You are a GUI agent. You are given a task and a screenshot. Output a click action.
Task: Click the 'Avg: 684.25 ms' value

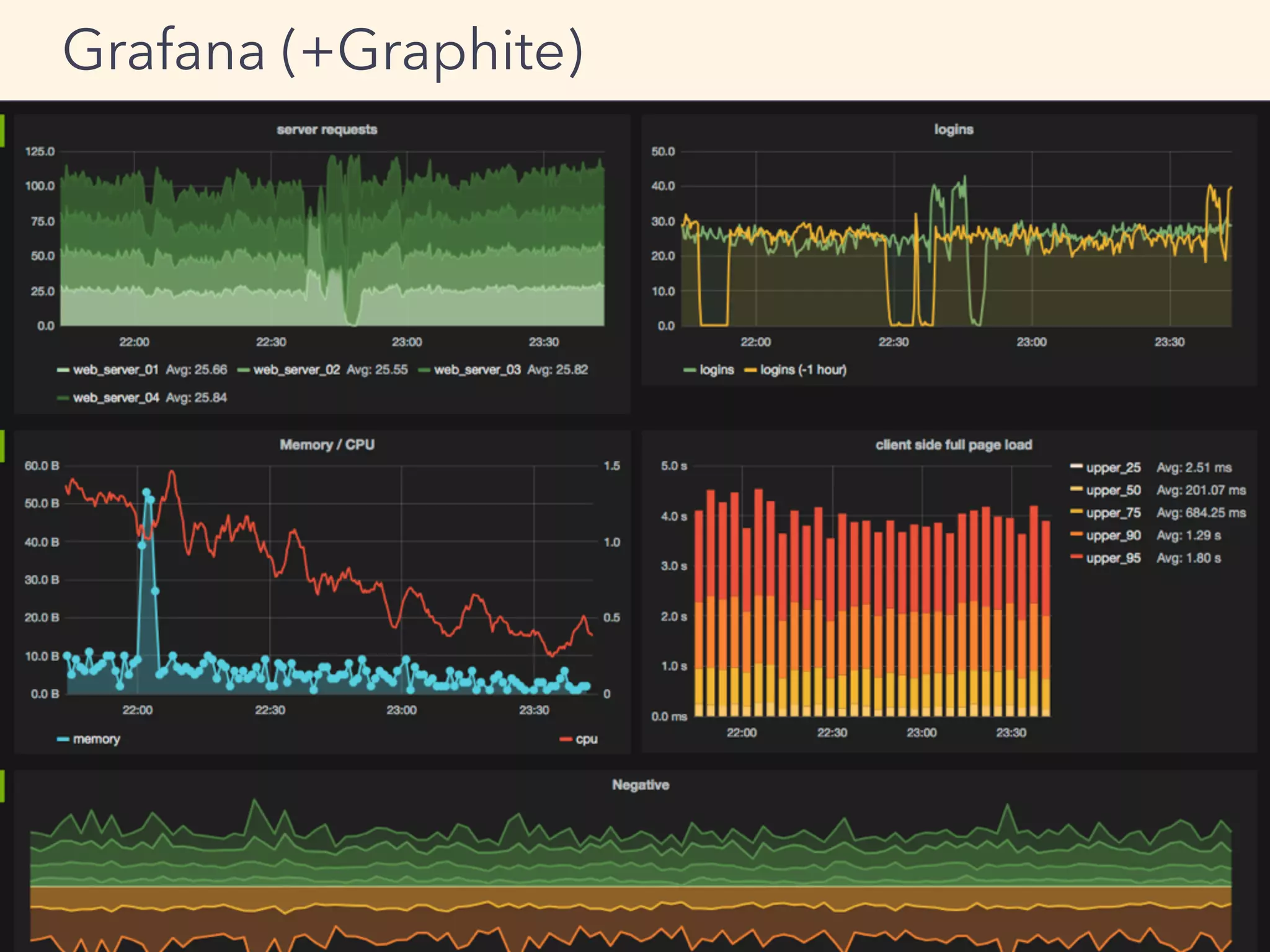point(1201,513)
